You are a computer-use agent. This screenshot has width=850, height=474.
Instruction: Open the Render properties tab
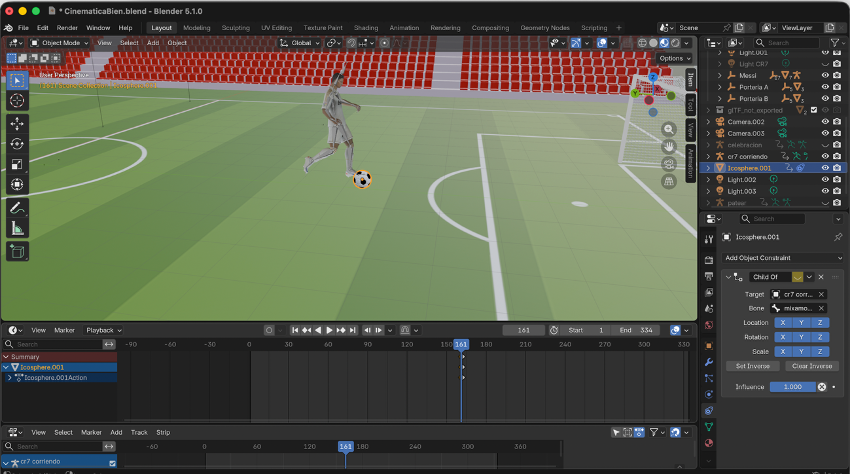point(709,260)
